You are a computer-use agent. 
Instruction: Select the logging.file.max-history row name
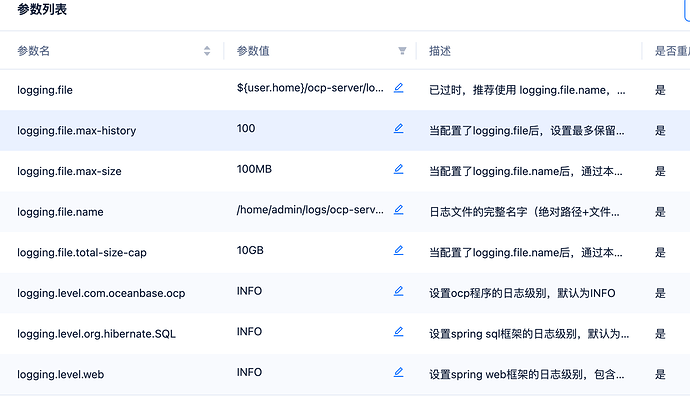pyautogui.click(x=77, y=131)
